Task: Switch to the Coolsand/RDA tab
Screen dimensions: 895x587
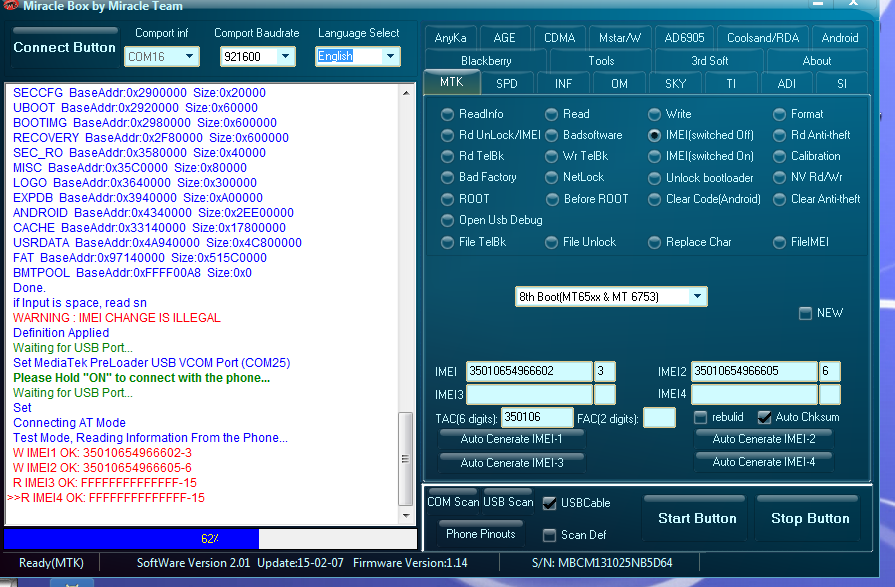Action: click(763, 38)
